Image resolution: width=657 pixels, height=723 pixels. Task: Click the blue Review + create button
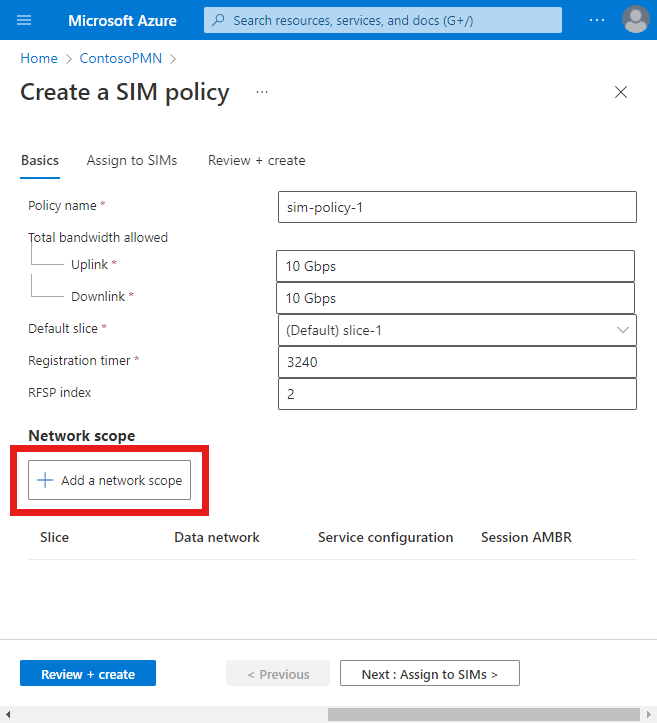(88, 673)
